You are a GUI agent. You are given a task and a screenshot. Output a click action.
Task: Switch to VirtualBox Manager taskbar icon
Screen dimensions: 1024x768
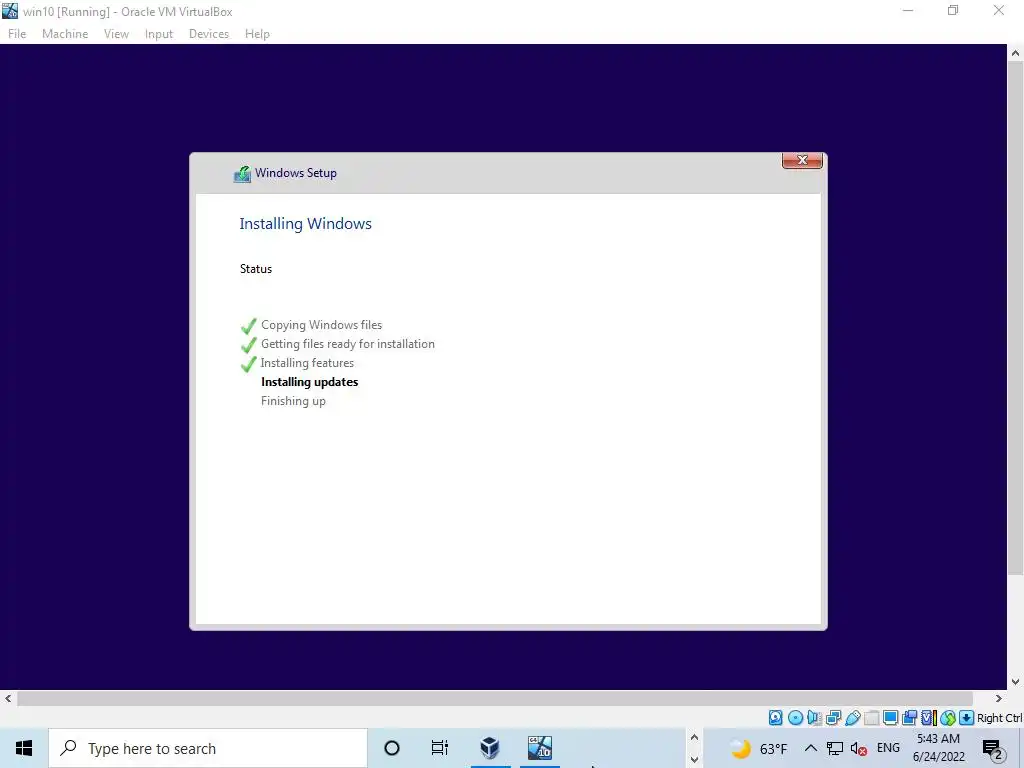click(490, 748)
